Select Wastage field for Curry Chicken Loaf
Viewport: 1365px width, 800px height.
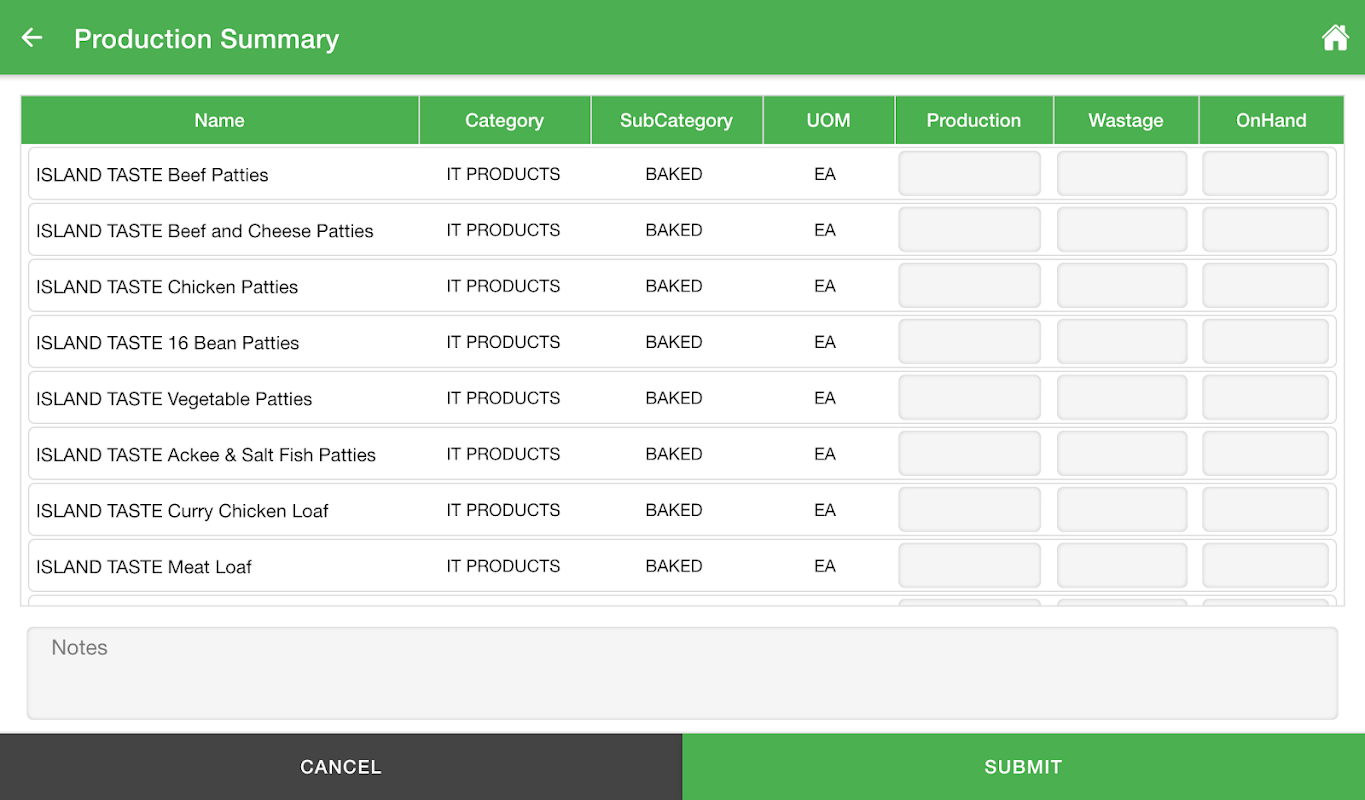(1122, 510)
